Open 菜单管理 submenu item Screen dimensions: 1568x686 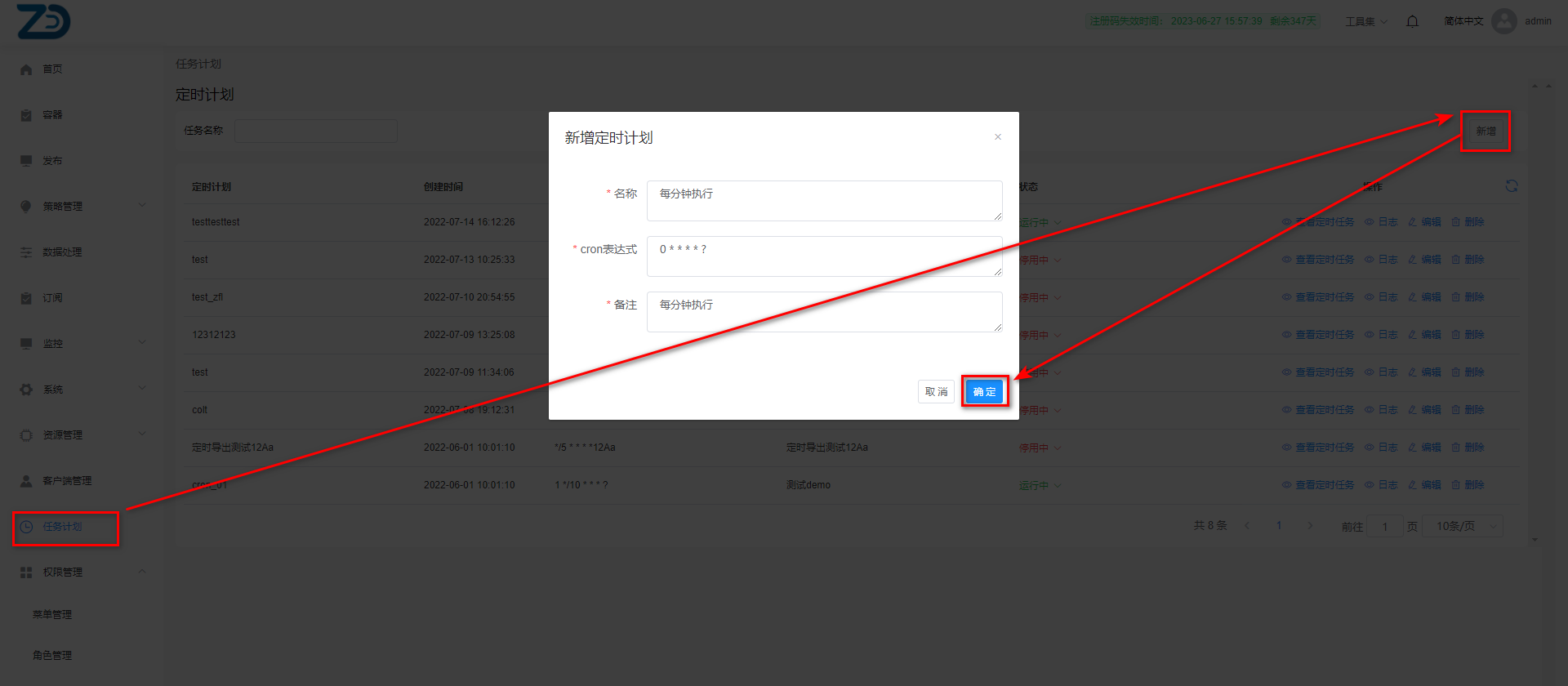pos(52,615)
